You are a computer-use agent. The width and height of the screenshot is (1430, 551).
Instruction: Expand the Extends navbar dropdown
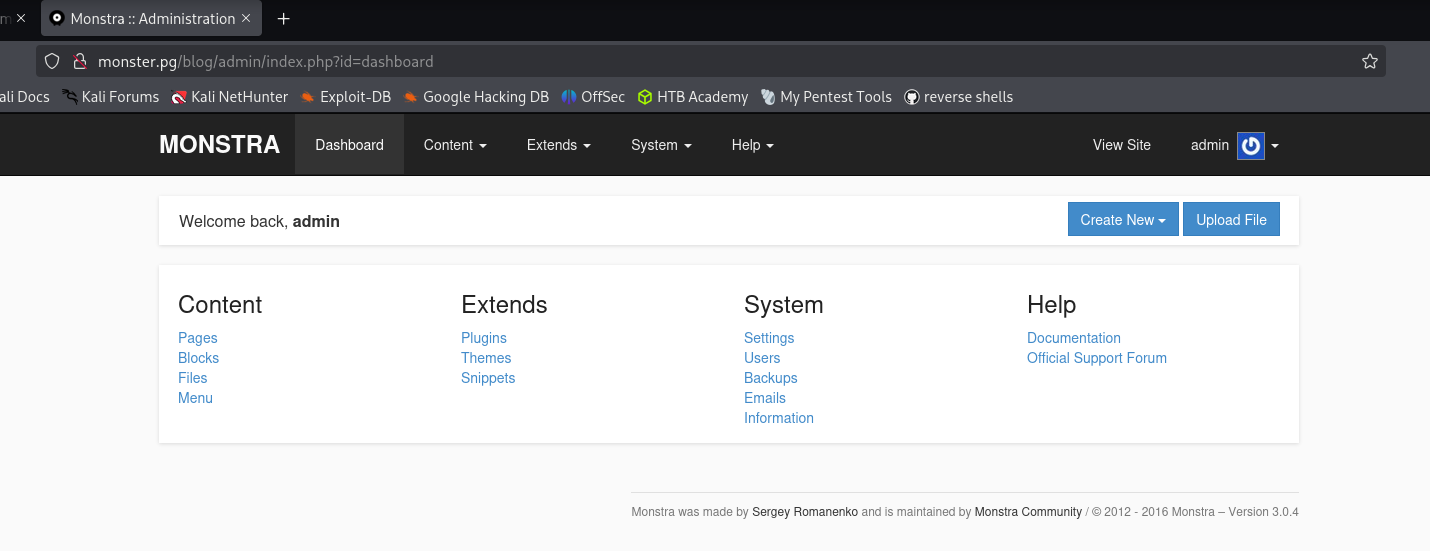pos(559,145)
